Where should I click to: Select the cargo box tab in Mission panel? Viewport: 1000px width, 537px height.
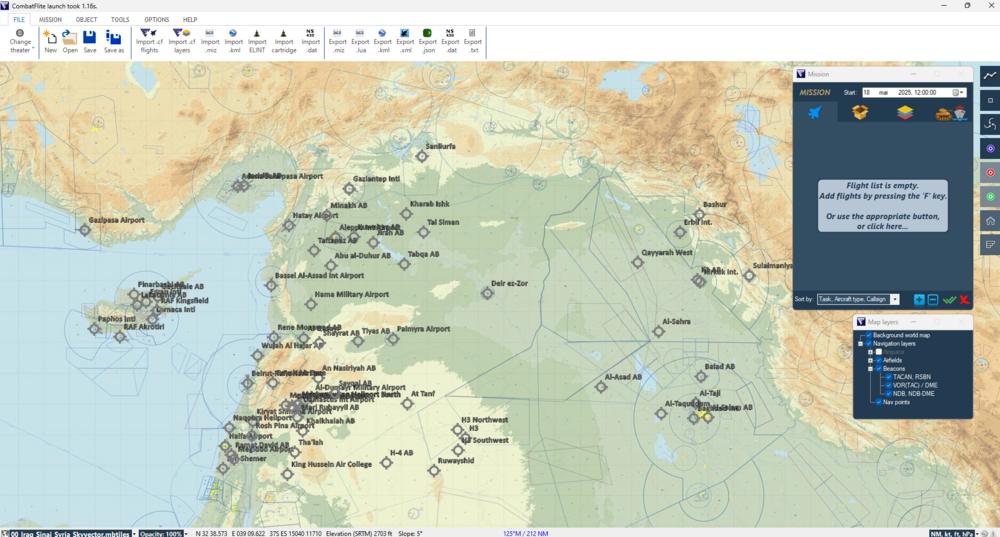pos(860,112)
